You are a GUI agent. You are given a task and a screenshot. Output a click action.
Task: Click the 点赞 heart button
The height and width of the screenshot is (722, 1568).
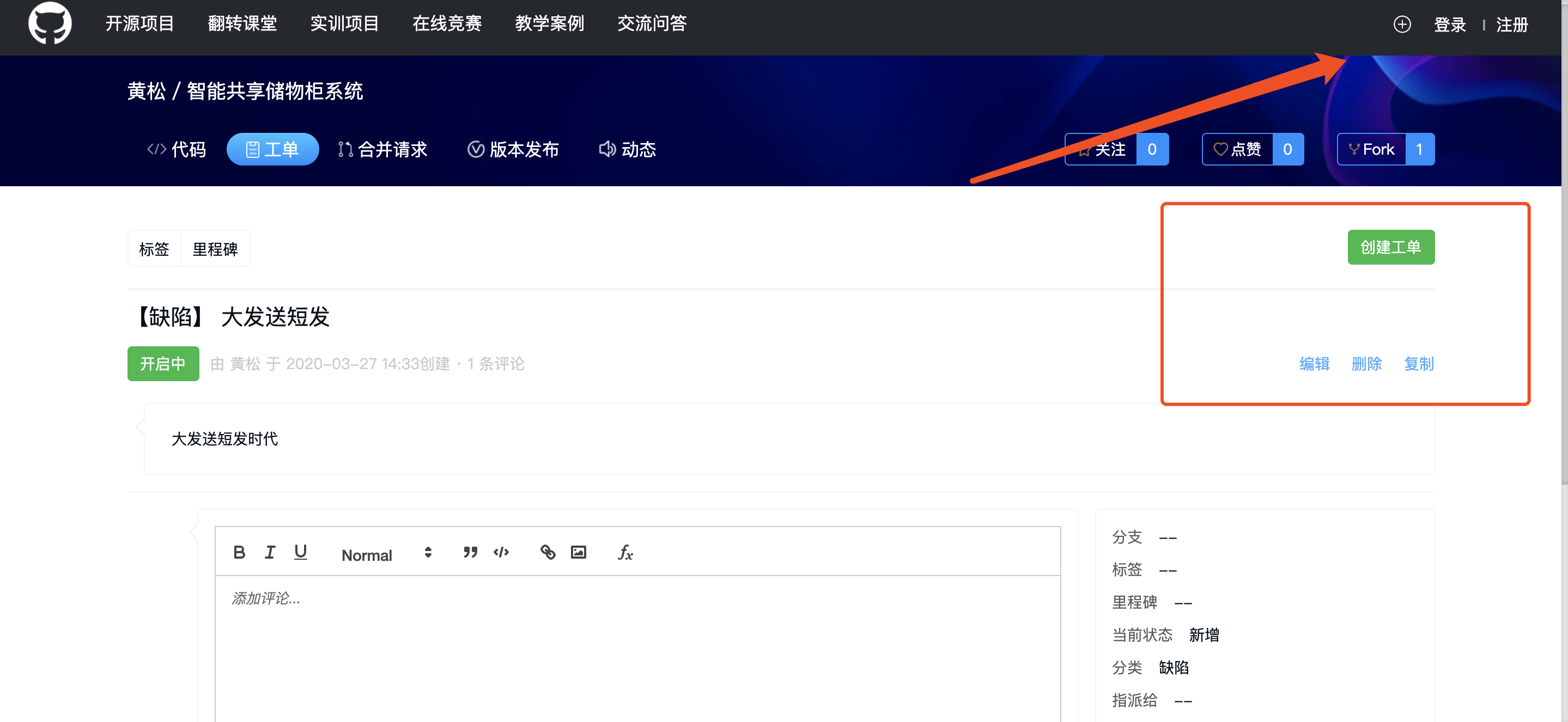pyautogui.click(x=1237, y=149)
